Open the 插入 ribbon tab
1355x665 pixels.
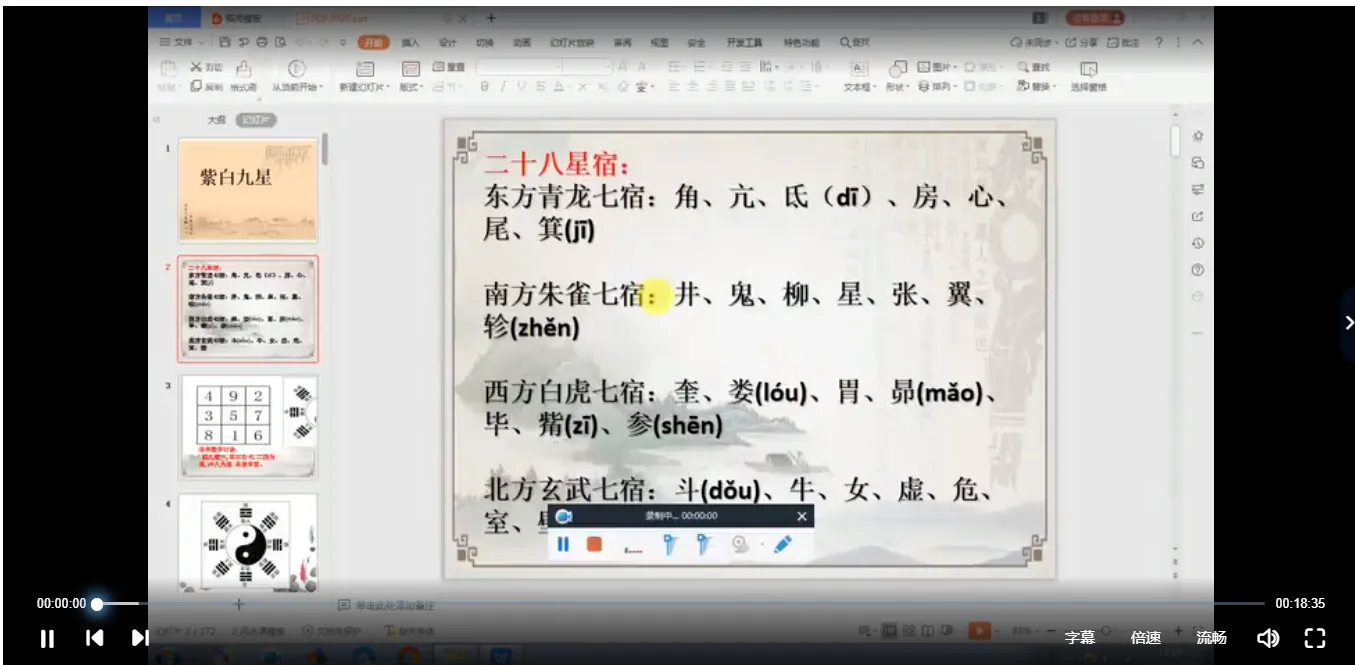pyautogui.click(x=410, y=43)
